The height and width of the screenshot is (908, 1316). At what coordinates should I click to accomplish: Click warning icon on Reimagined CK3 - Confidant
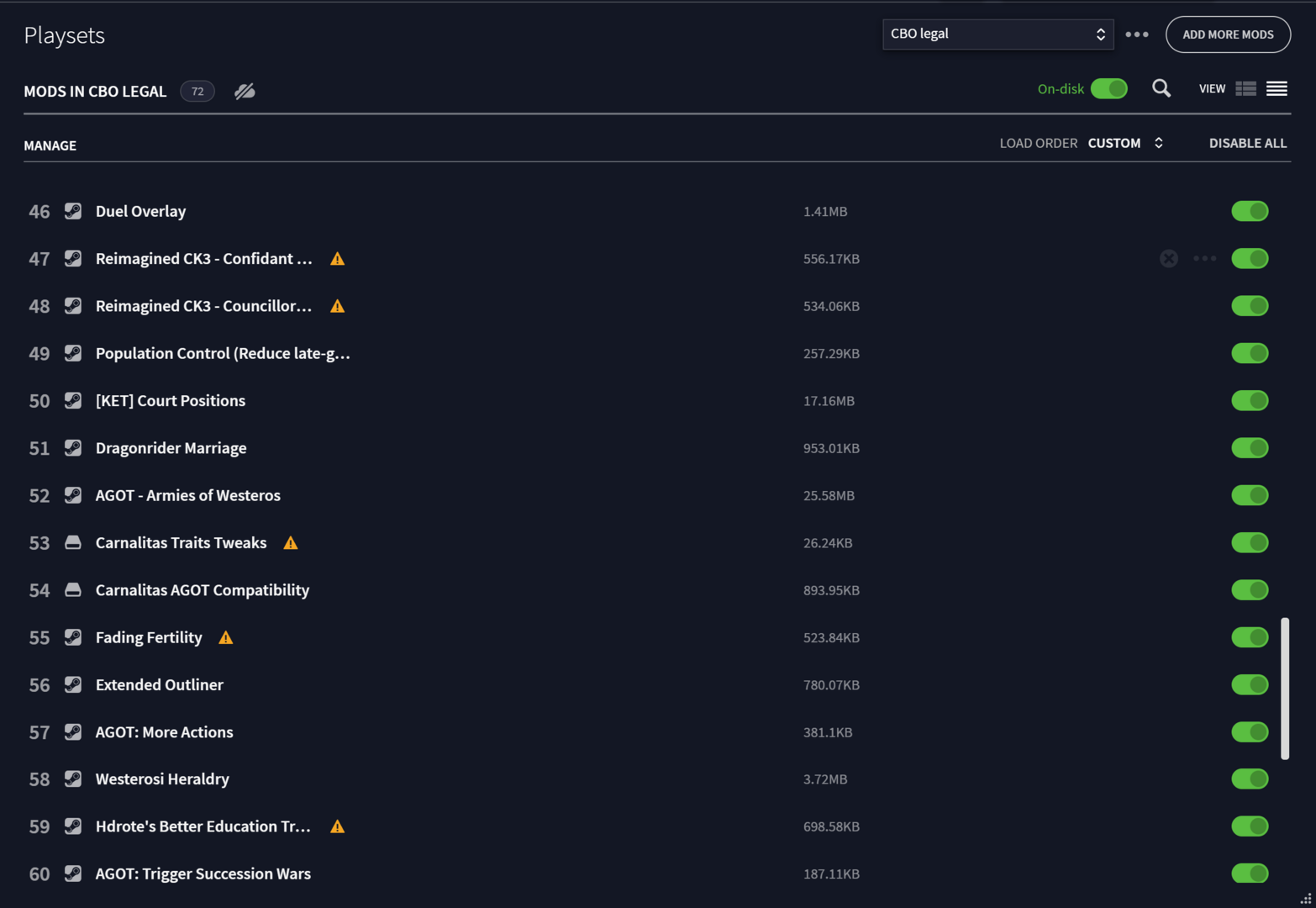337,259
